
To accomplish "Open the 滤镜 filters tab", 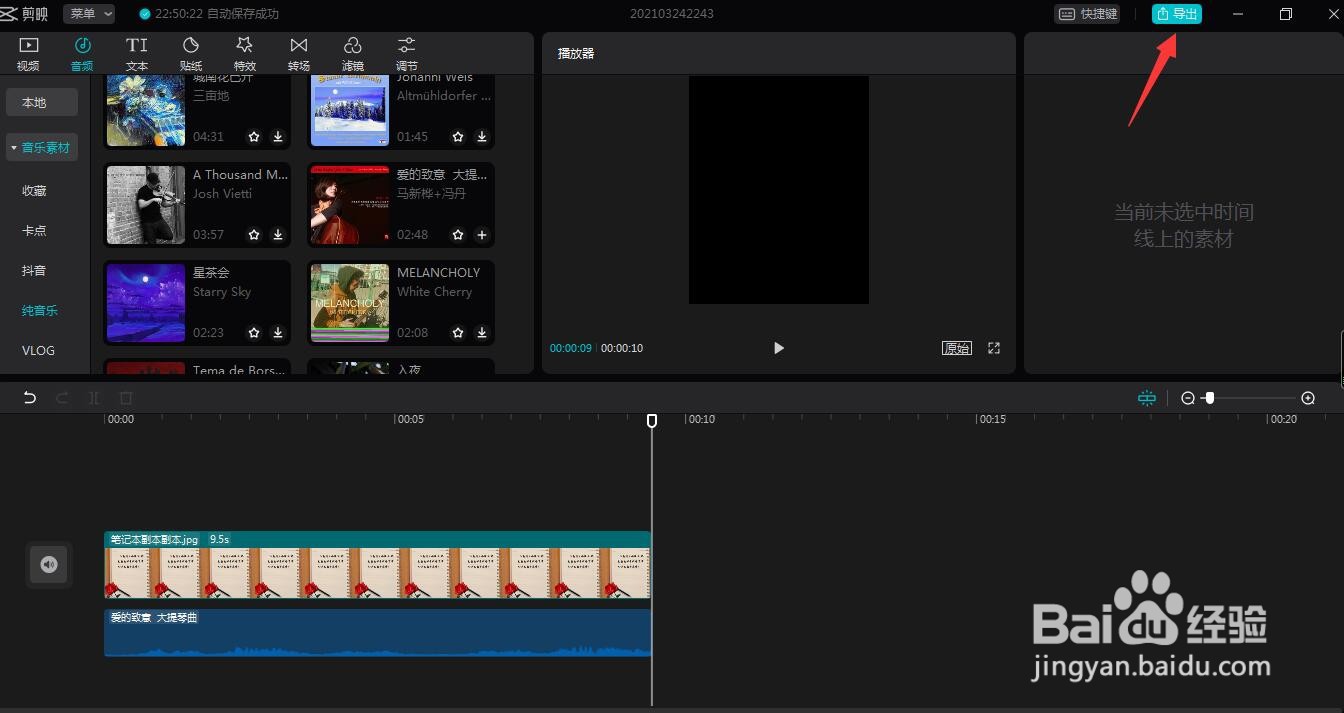I will [353, 53].
